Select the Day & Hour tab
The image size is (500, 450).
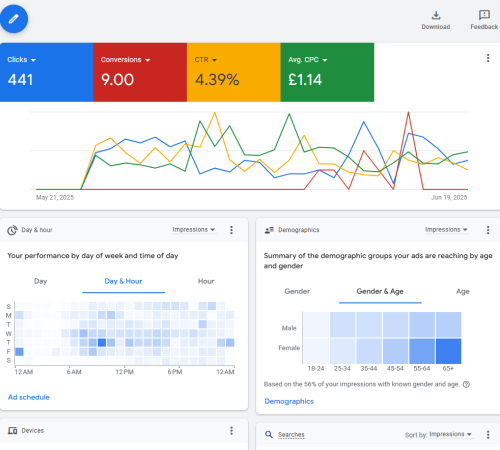123,281
